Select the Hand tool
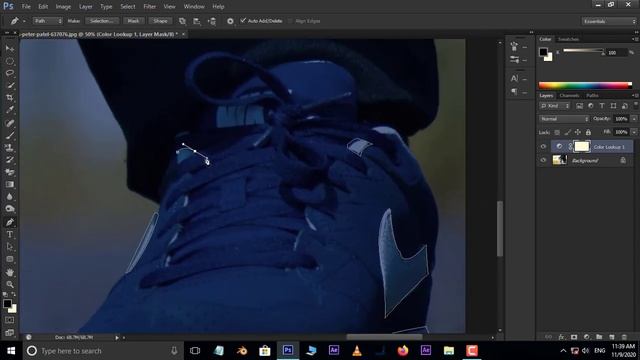This screenshot has height=360, width=640. pos(10,272)
